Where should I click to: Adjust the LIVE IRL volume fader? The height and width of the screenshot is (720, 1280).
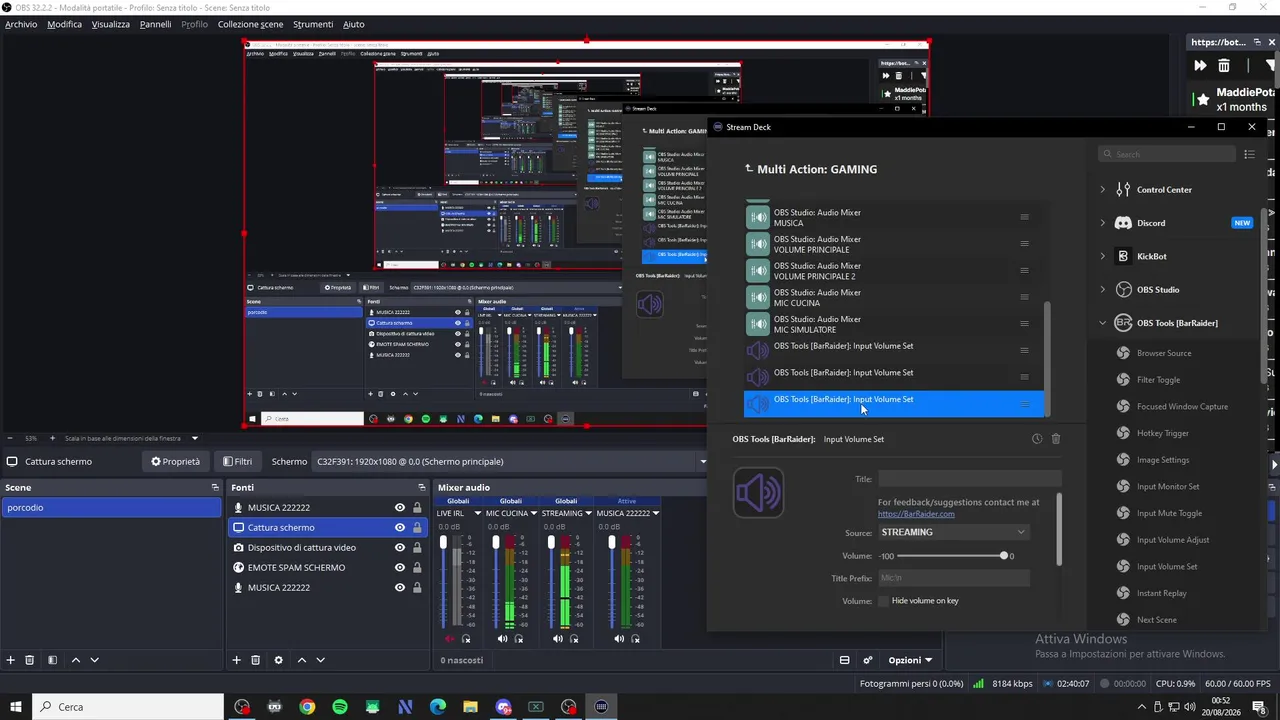click(444, 581)
